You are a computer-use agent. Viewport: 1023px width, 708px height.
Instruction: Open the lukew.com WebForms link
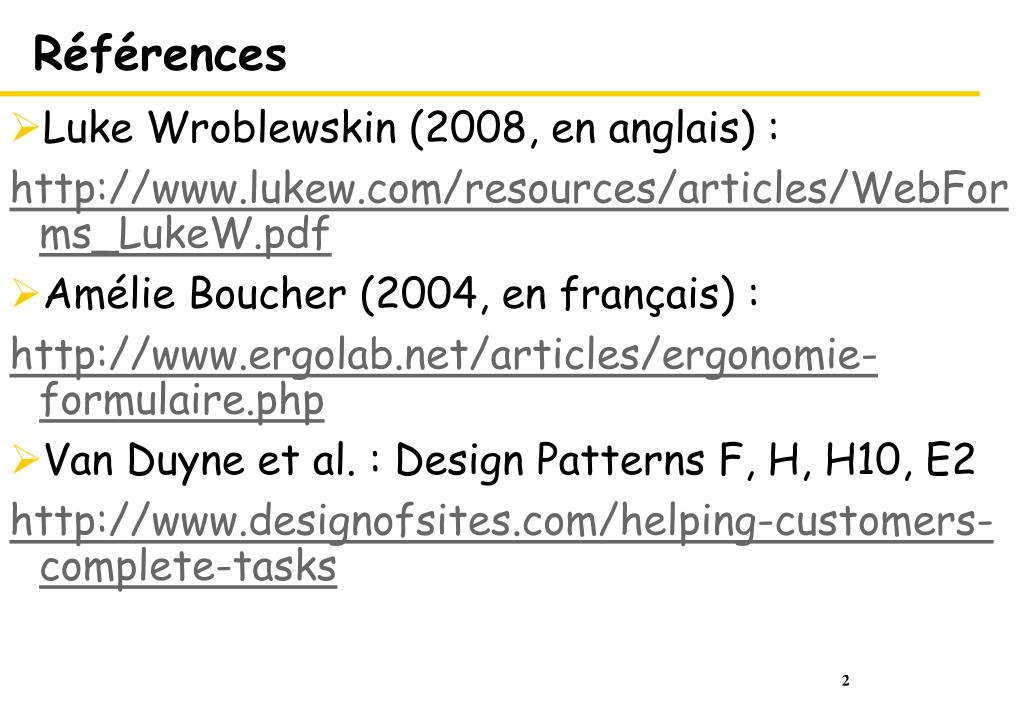point(510,189)
